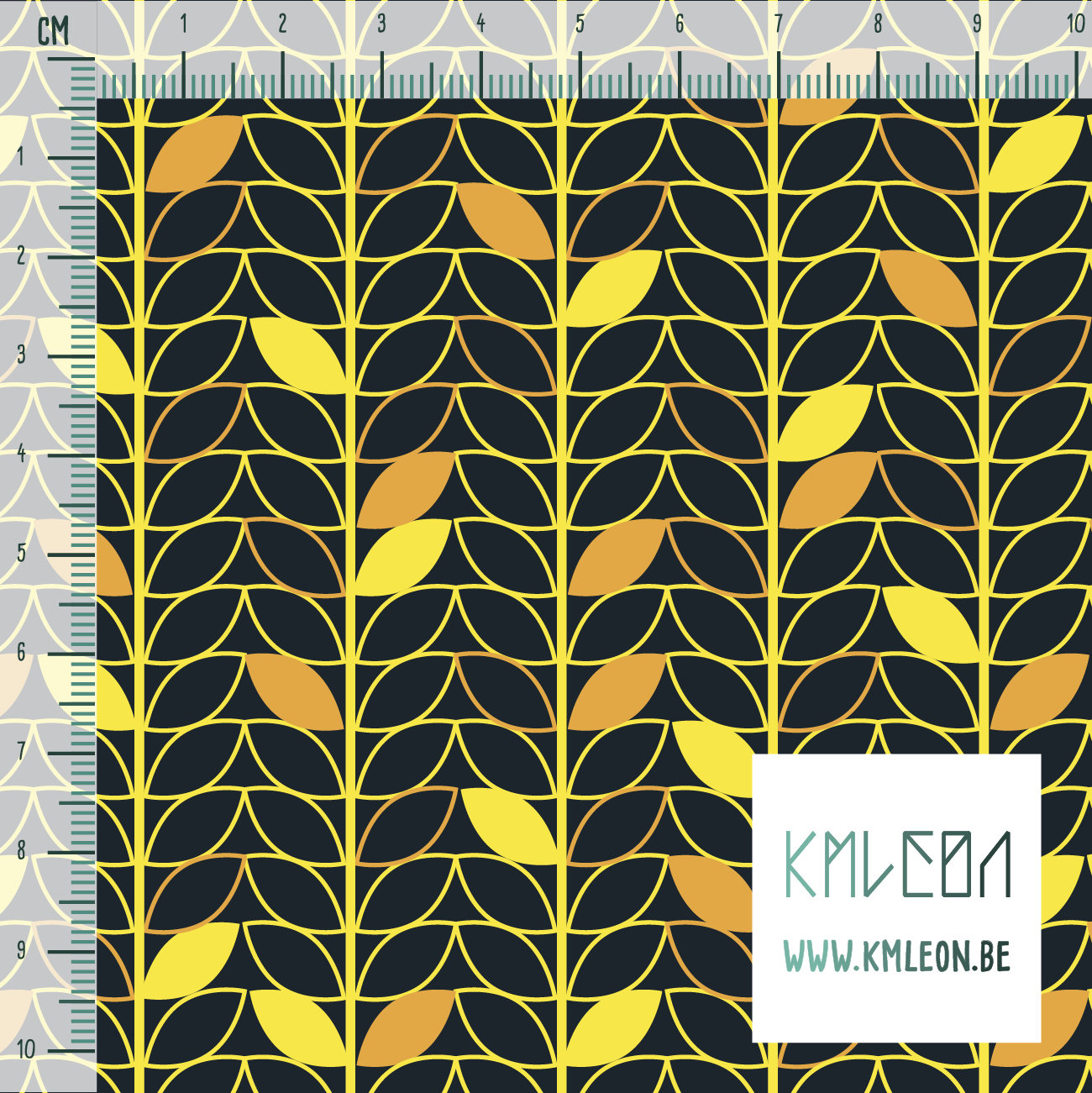
Task: Select number 1 on the horizontal ruler
Action: [183, 24]
